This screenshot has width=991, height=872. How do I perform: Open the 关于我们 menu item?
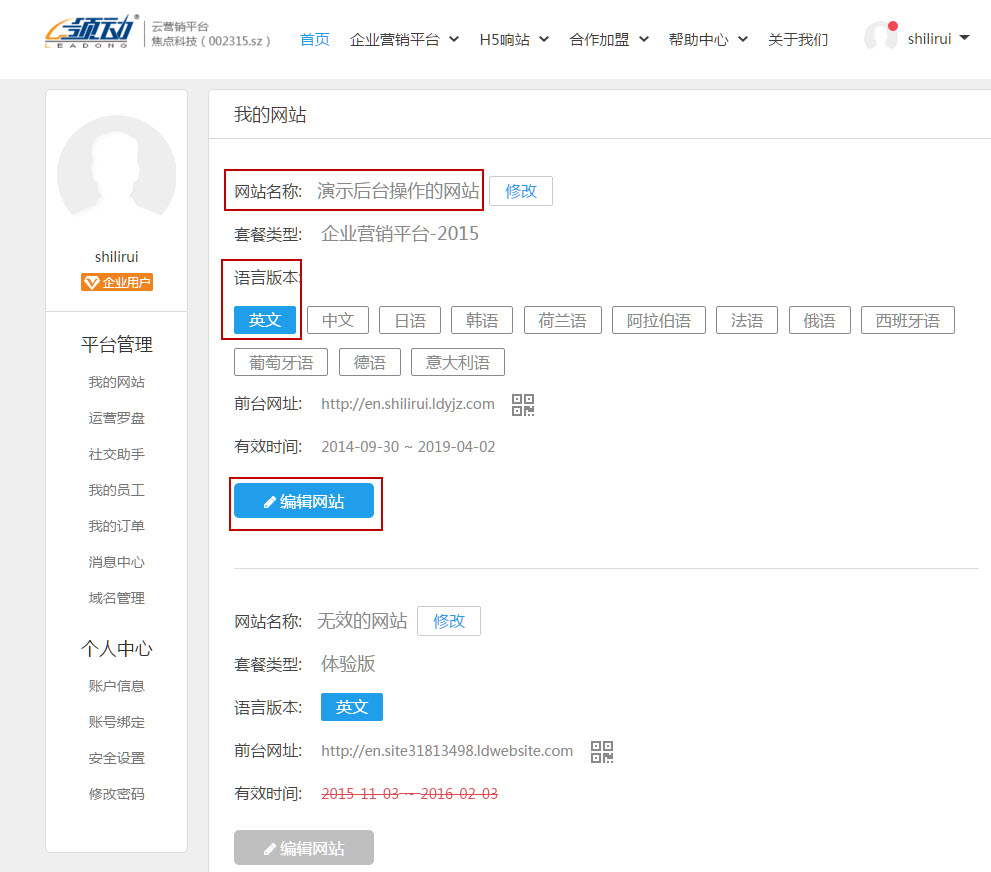(x=797, y=39)
